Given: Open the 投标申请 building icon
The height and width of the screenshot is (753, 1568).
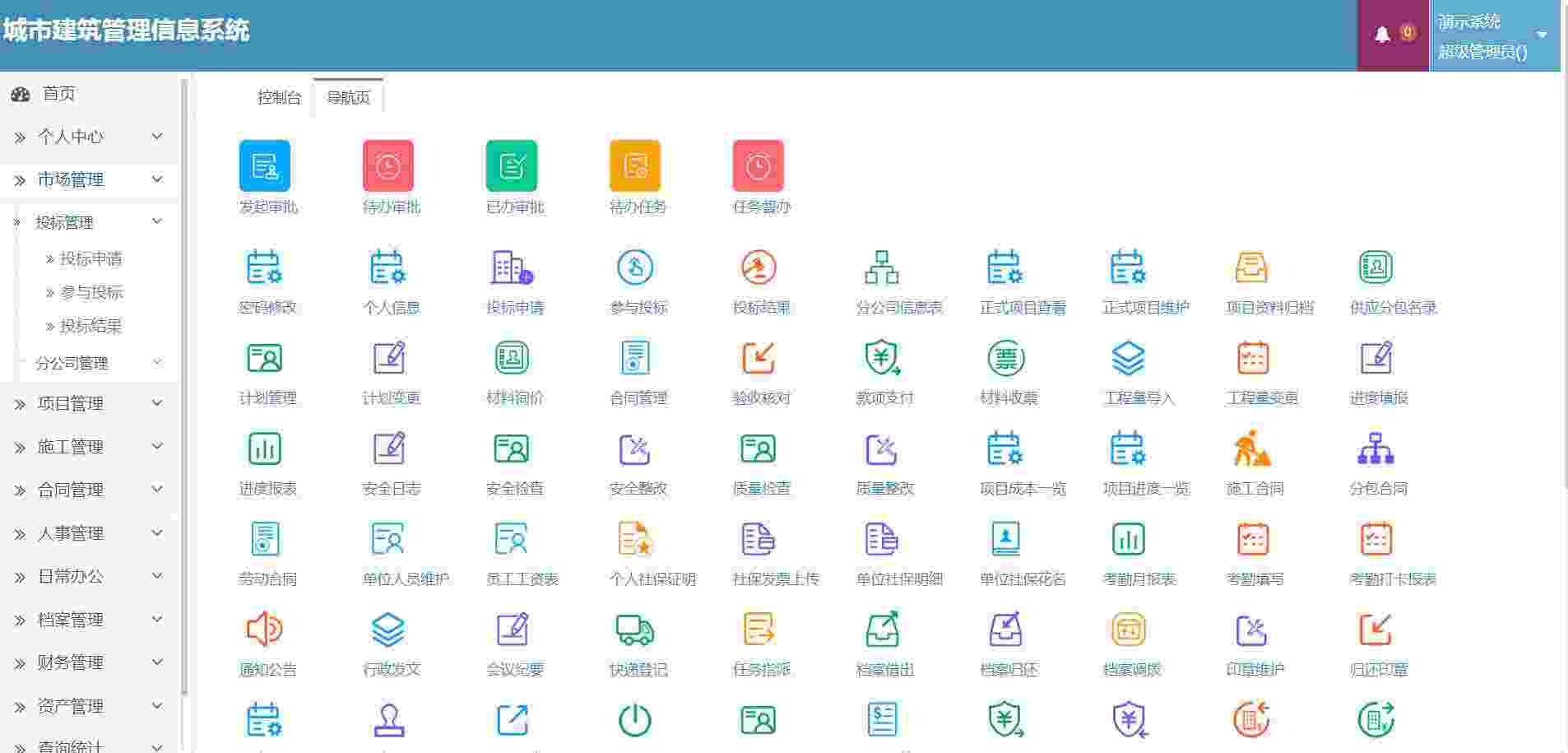Looking at the screenshot, I should (512, 267).
